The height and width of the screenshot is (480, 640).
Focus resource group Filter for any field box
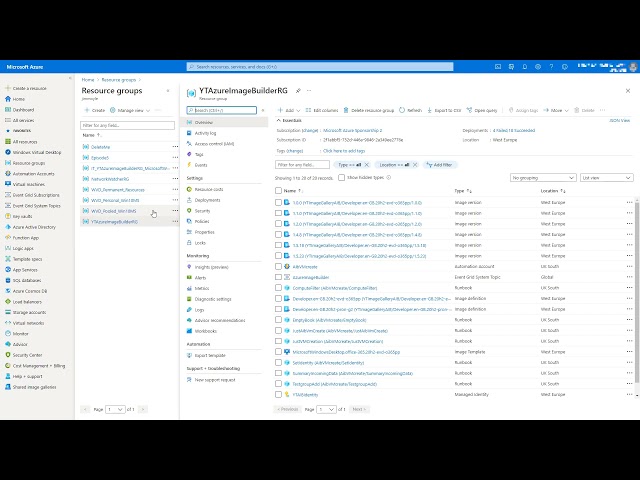[x=127, y=125]
